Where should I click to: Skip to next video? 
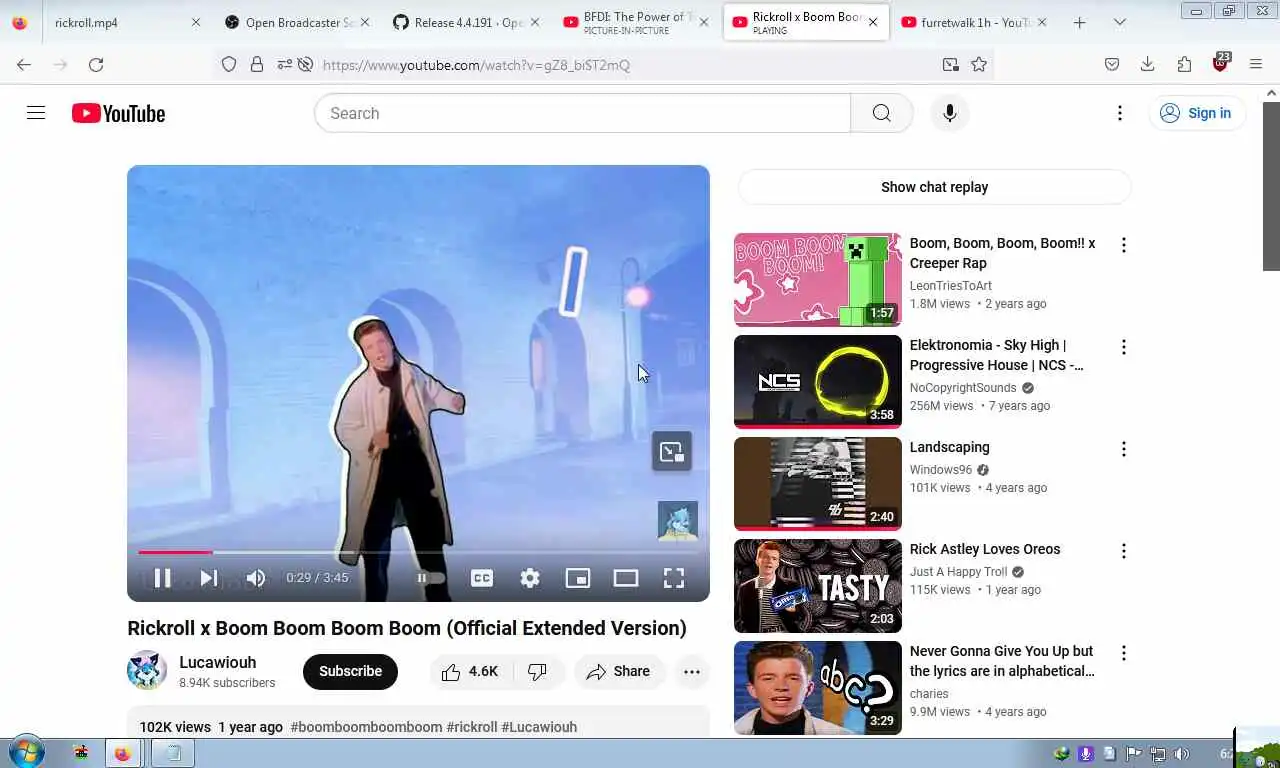[208, 578]
